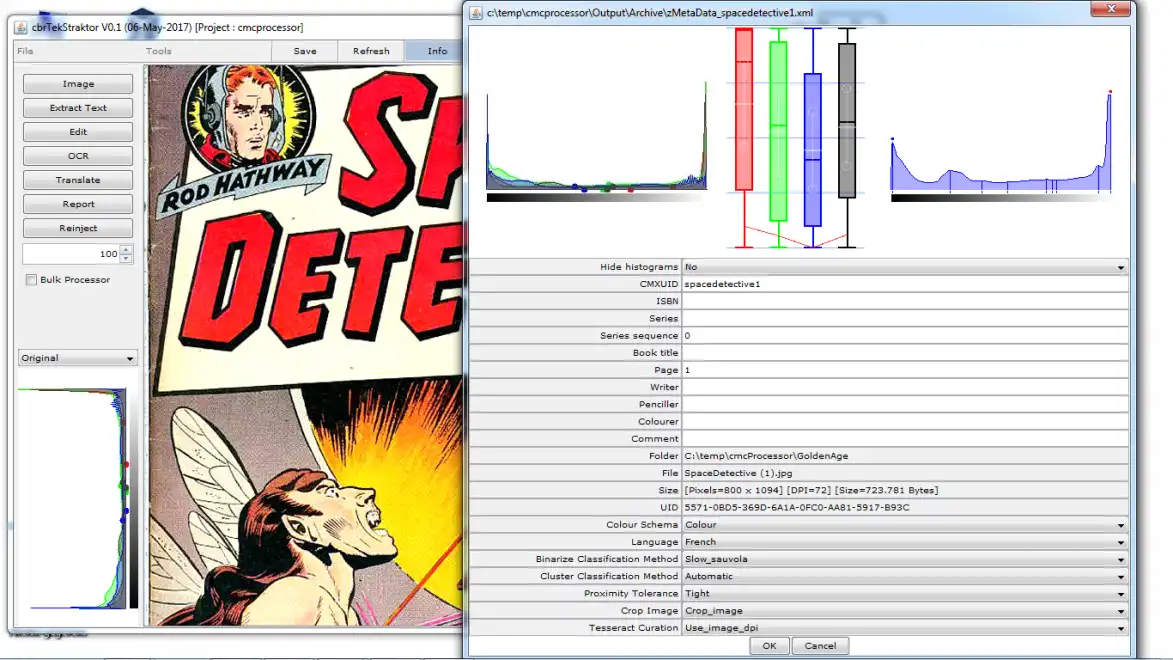
Task: Click the red channel box plot
Action: (744, 138)
